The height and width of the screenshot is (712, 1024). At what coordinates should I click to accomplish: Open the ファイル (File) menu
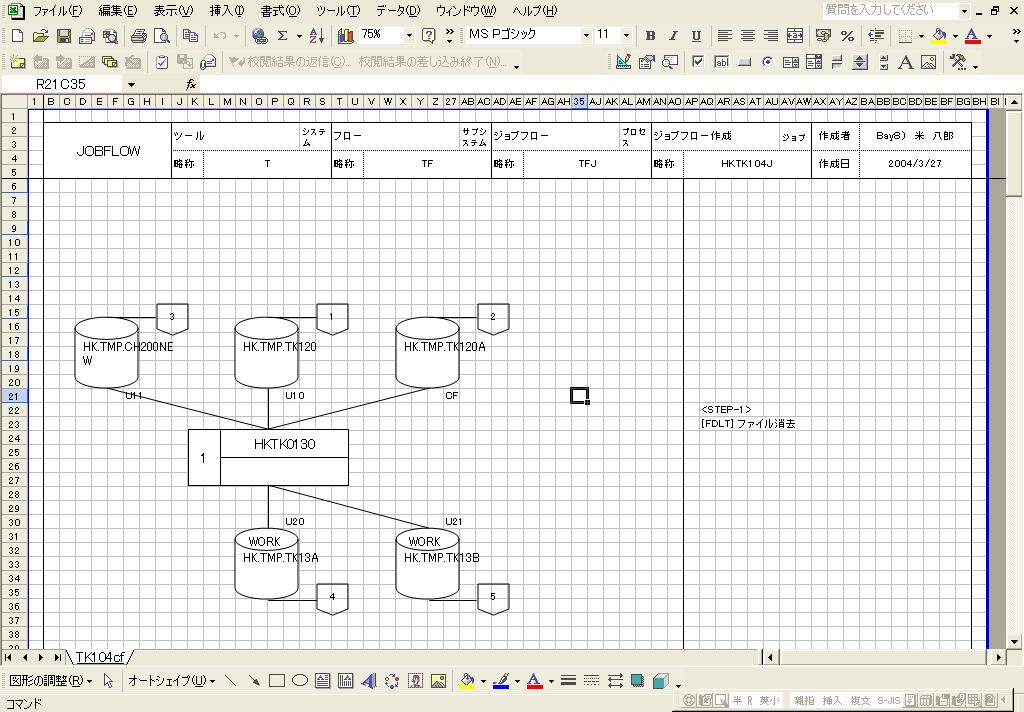pos(57,10)
